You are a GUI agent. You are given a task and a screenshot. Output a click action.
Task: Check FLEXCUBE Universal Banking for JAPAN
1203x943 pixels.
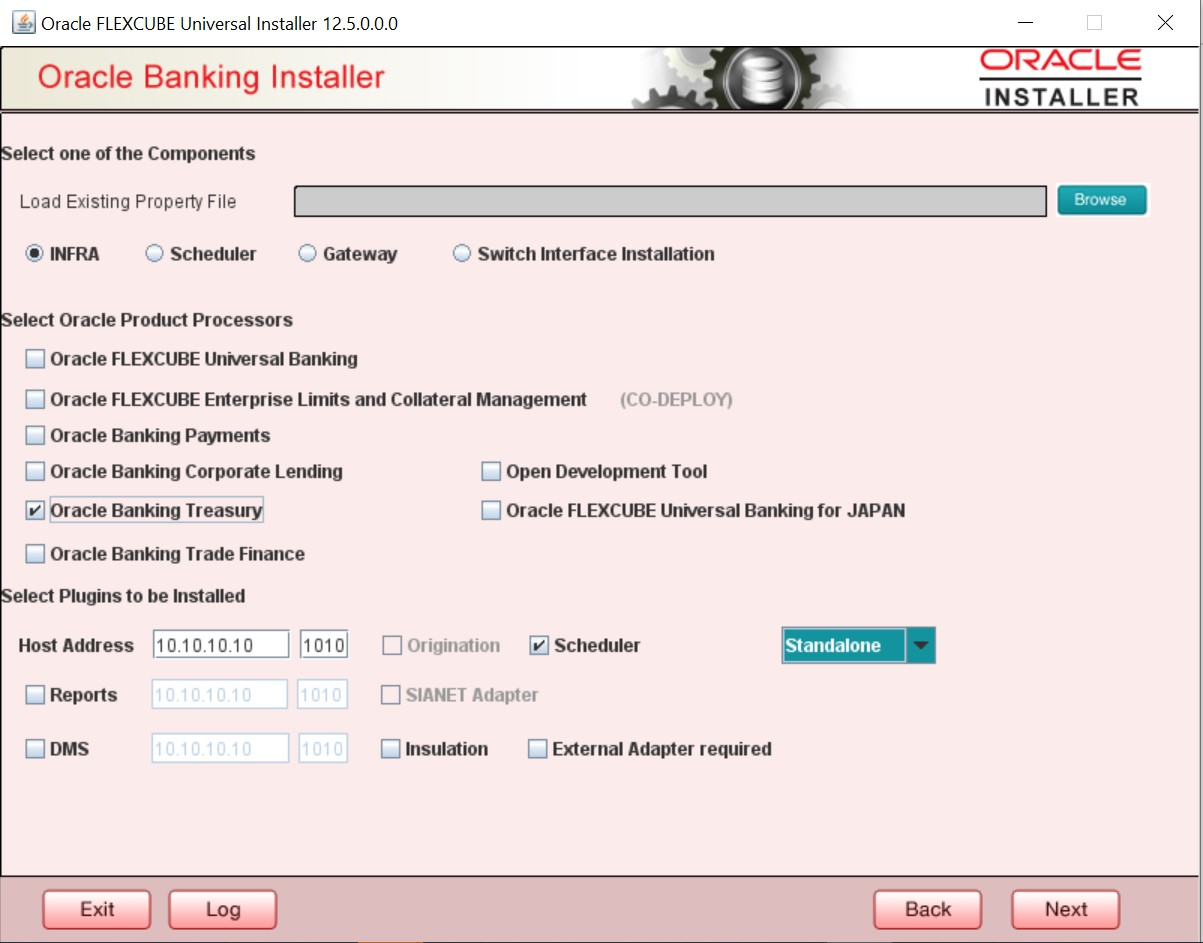tap(491, 511)
